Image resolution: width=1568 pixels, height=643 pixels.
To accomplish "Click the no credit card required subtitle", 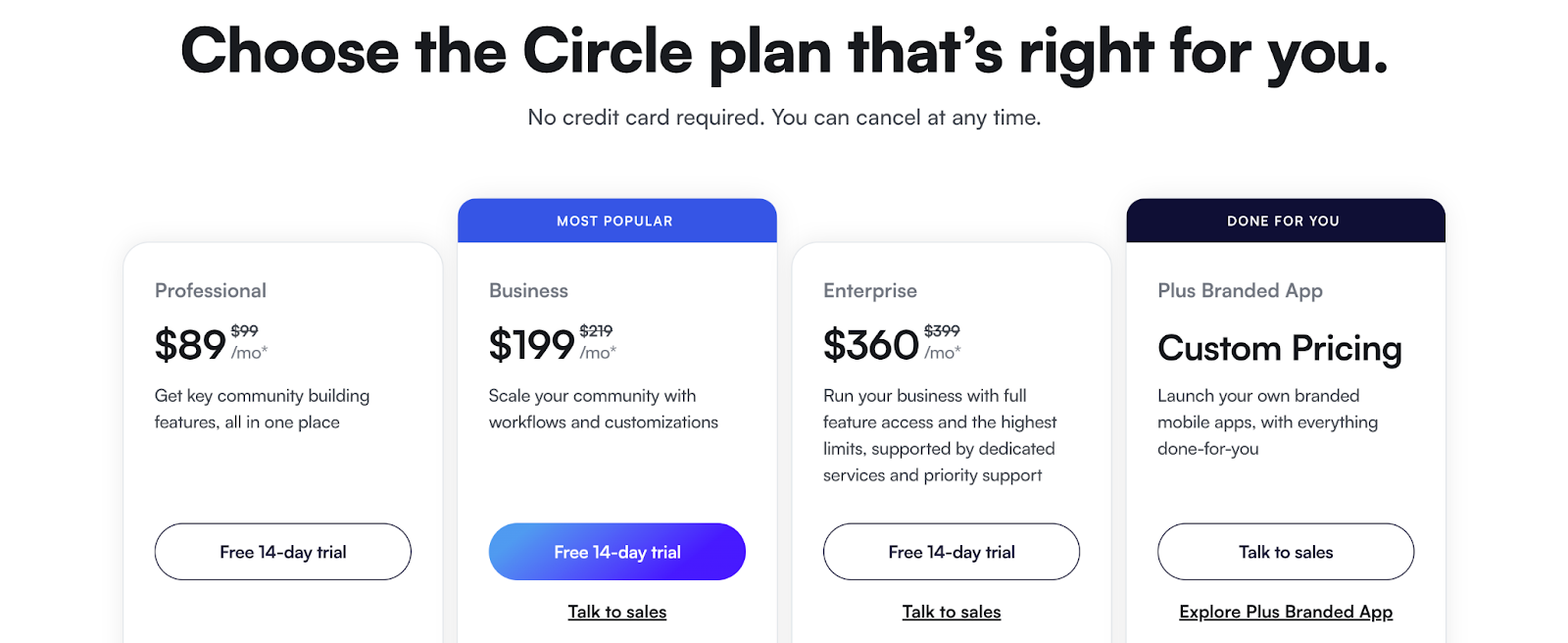I will pos(783,117).
